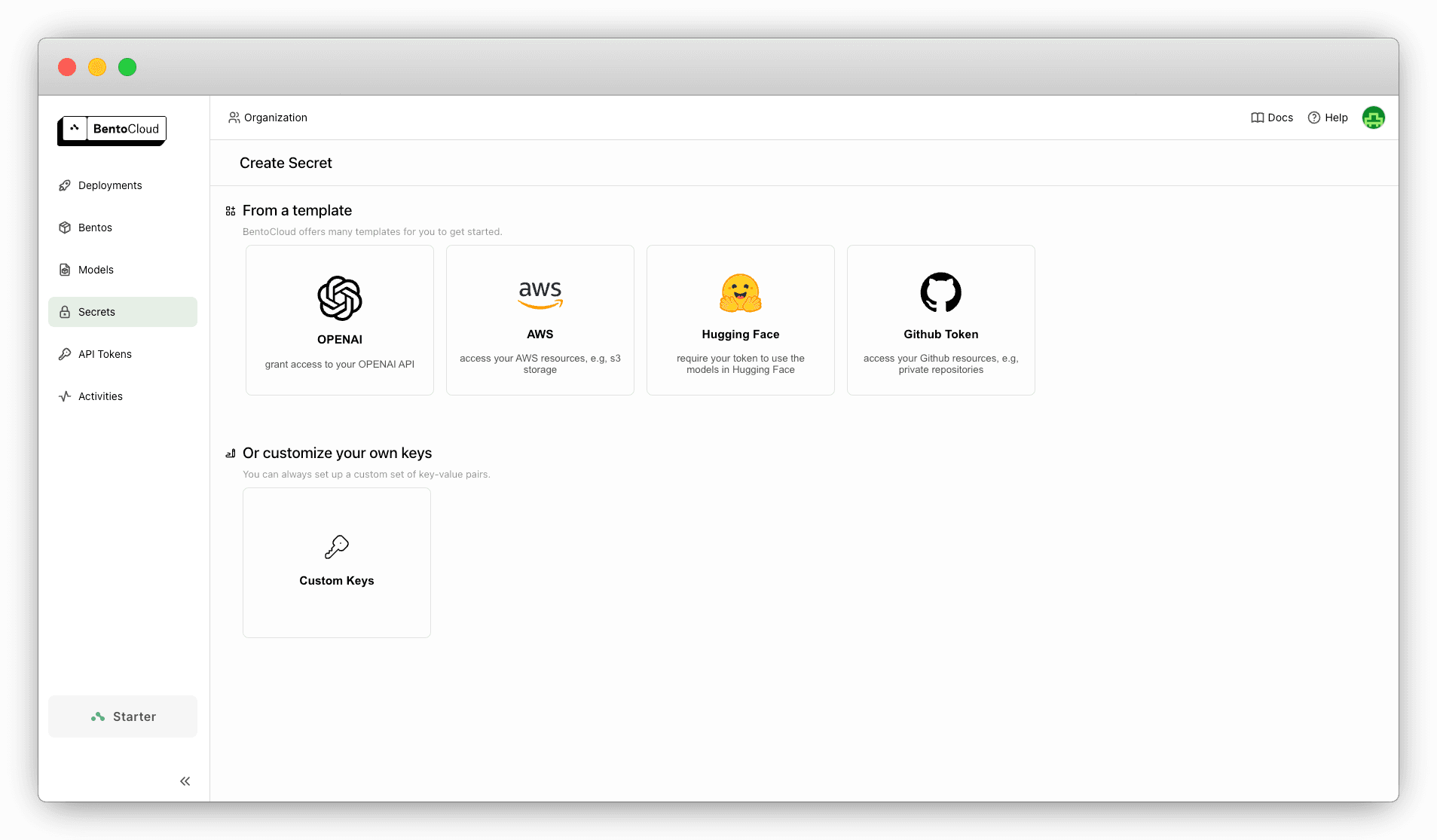1437x840 pixels.
Task: Click 'From a template' heading text
Action: 297,210
